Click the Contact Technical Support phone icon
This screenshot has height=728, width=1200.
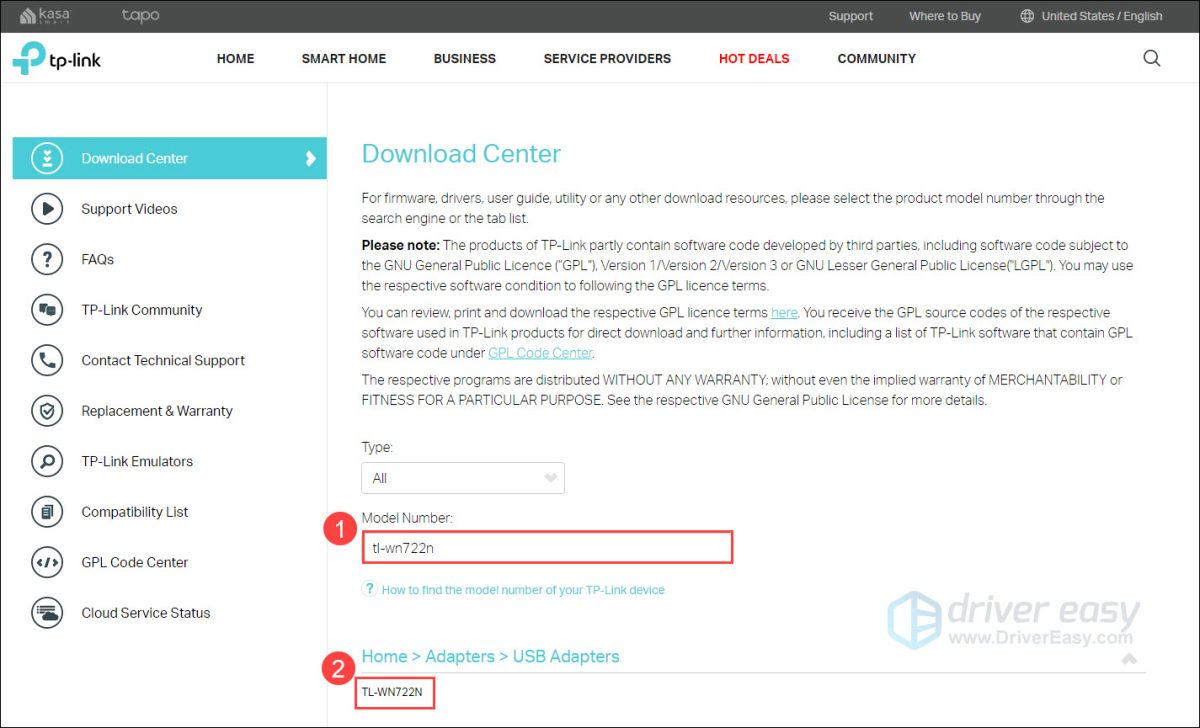47,360
